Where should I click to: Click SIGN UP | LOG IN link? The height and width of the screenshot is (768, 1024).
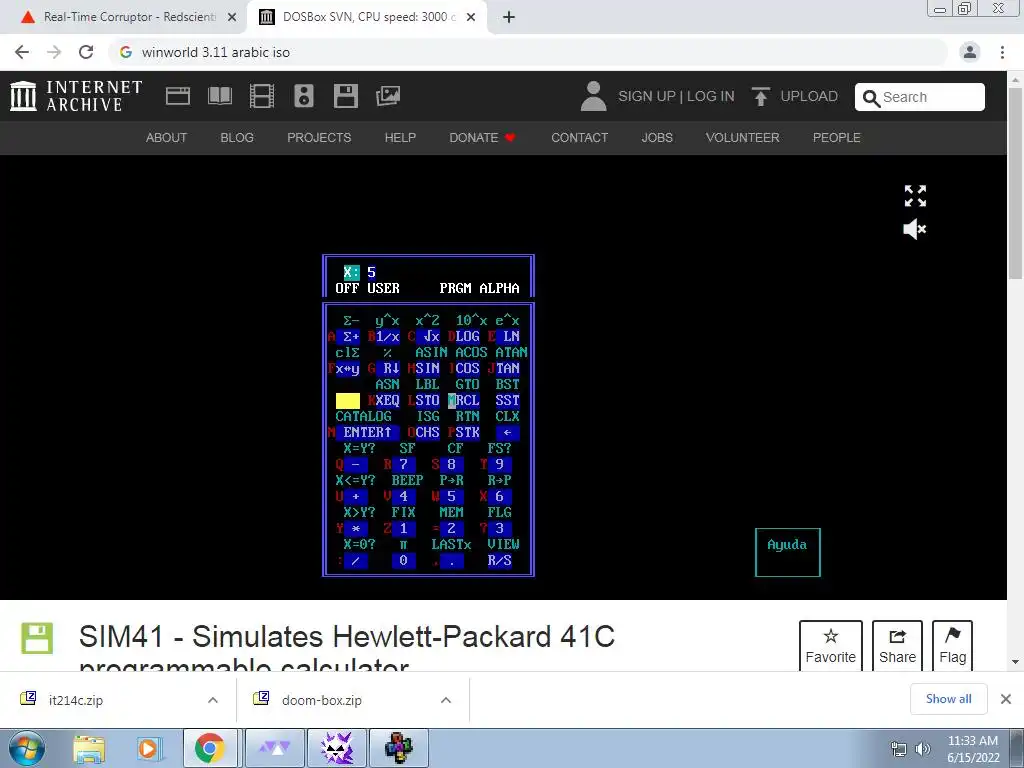pyautogui.click(x=676, y=97)
